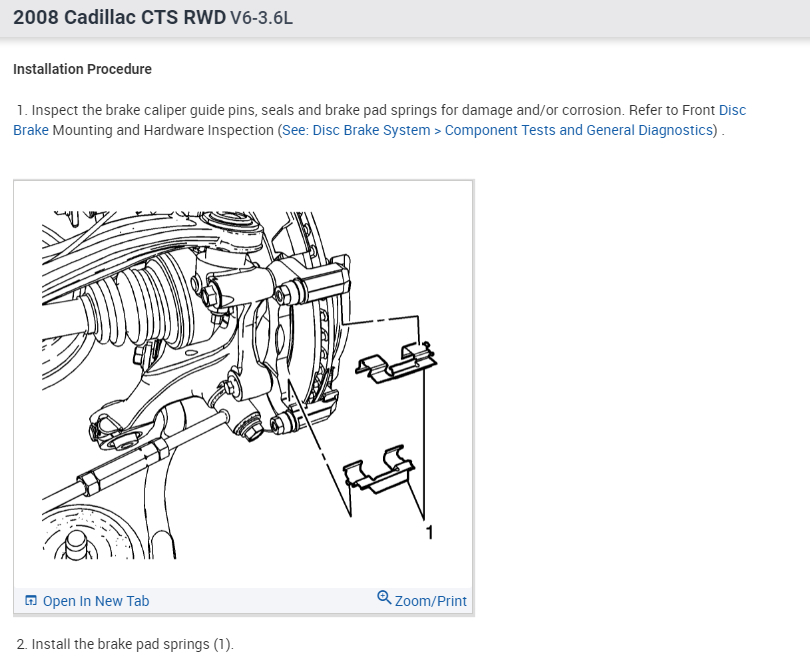Click the '2008 Cadillac CTS RWD' title
Screen dimensions: 810x672
(x=119, y=18)
